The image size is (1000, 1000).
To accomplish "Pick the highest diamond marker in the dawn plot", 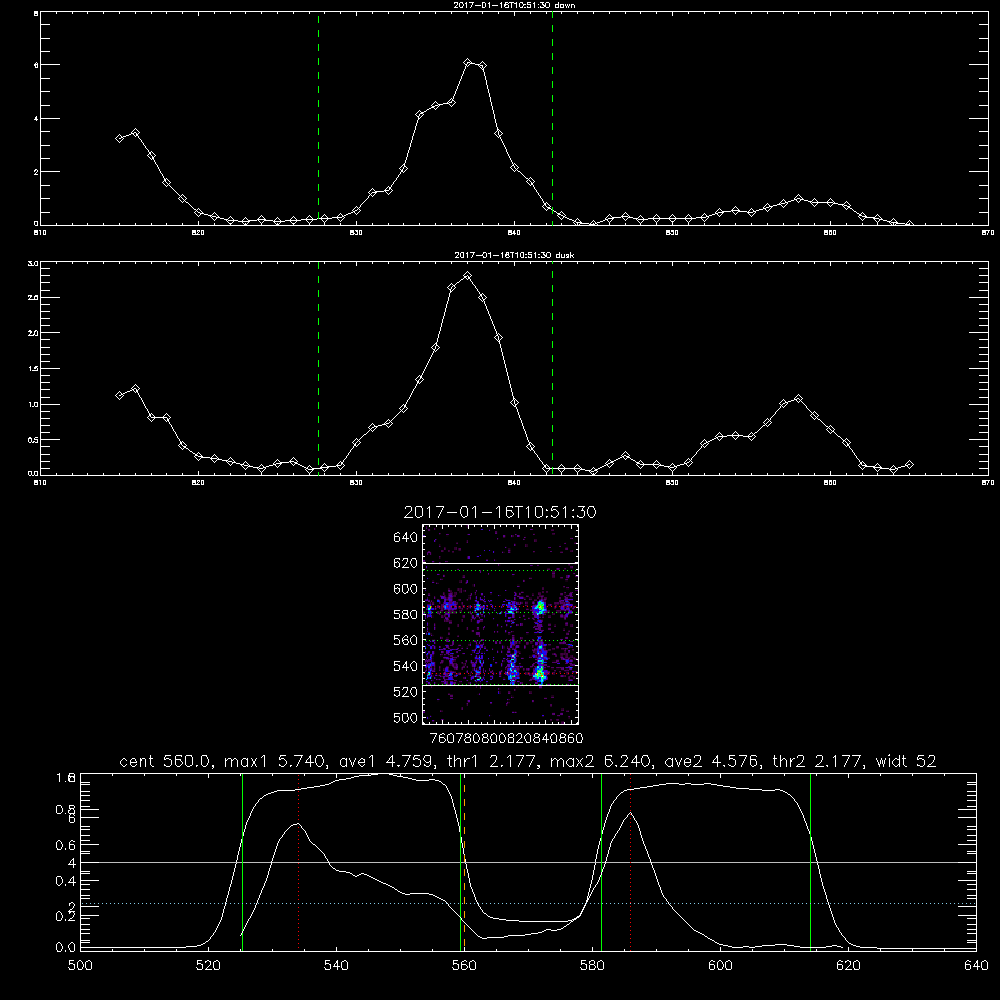I will pos(467,62).
